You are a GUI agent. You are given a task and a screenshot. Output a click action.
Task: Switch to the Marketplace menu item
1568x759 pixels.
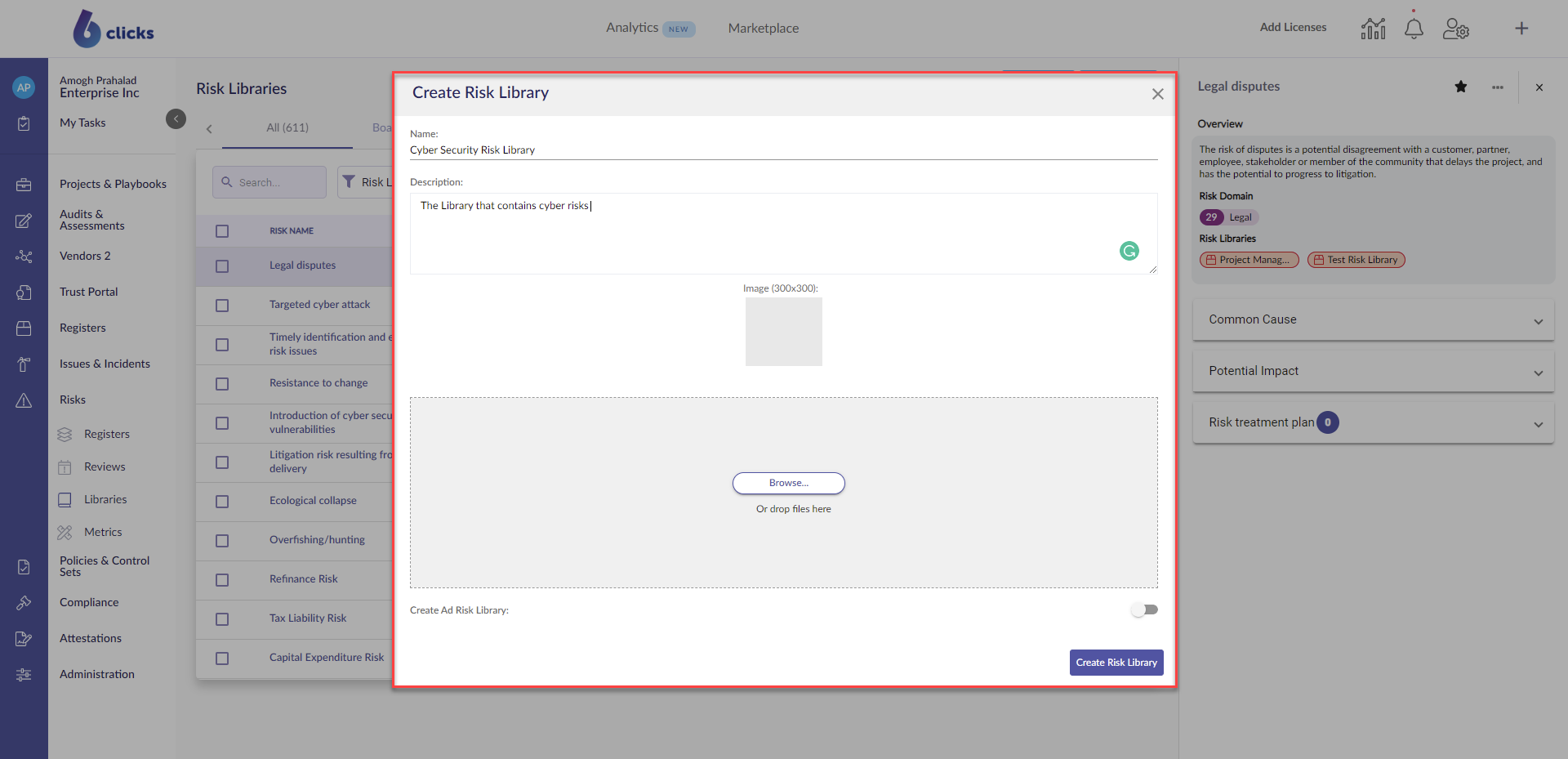(763, 28)
